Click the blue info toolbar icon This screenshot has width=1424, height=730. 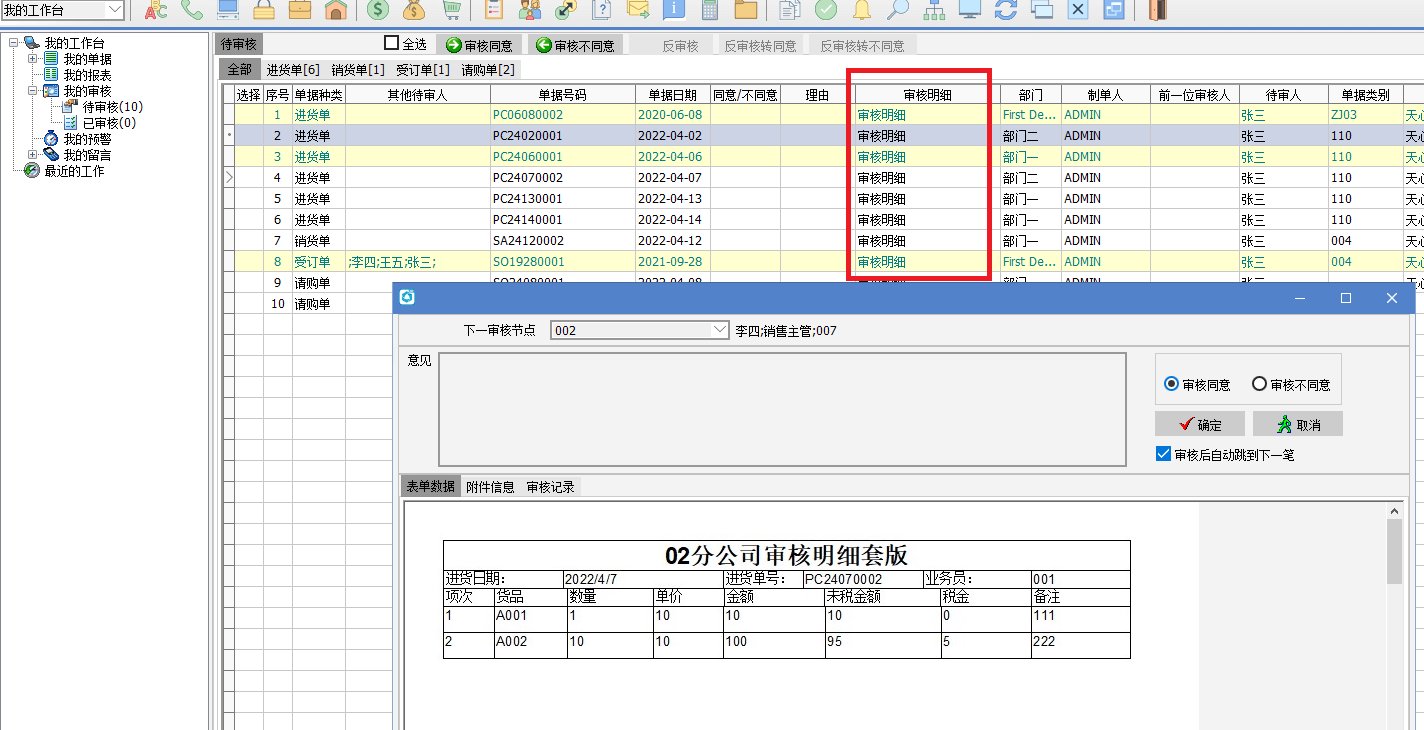point(674,11)
